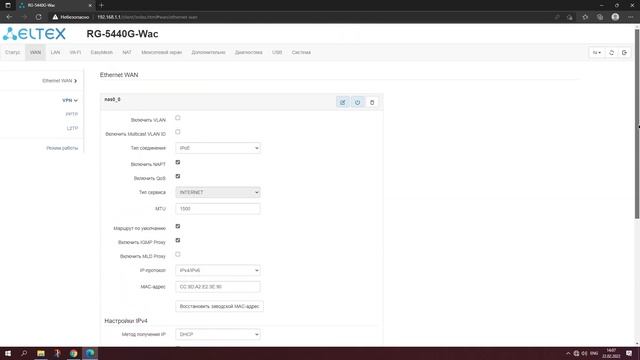This screenshot has width=640, height=360.
Task: Click the power icon for nas0_0 interface
Action: tap(357, 102)
